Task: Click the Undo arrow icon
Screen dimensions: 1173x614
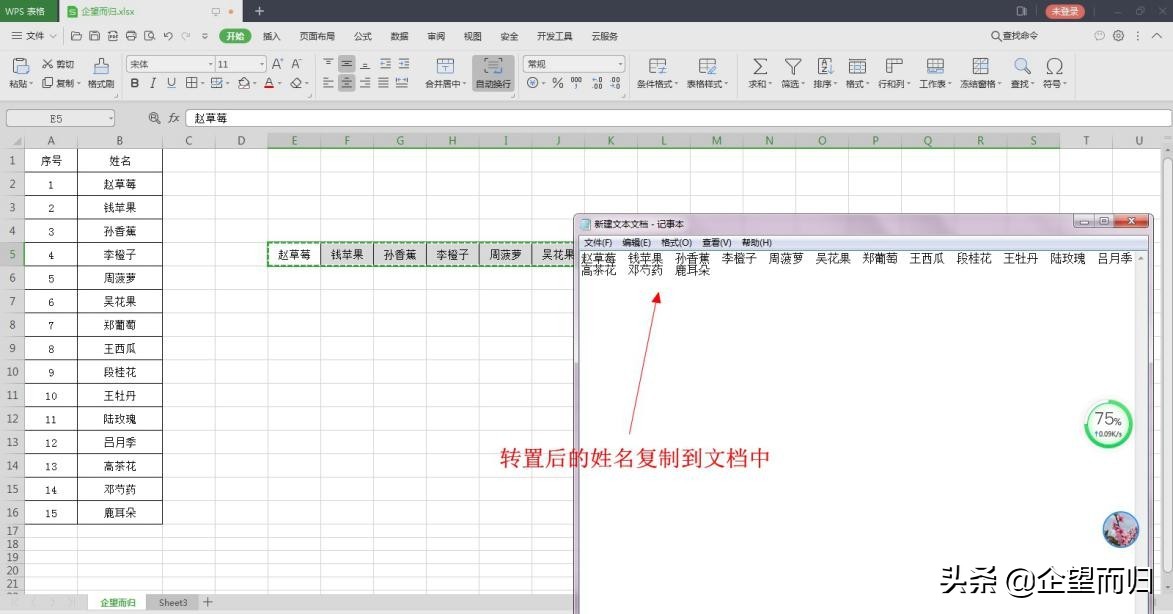Action: (168, 36)
